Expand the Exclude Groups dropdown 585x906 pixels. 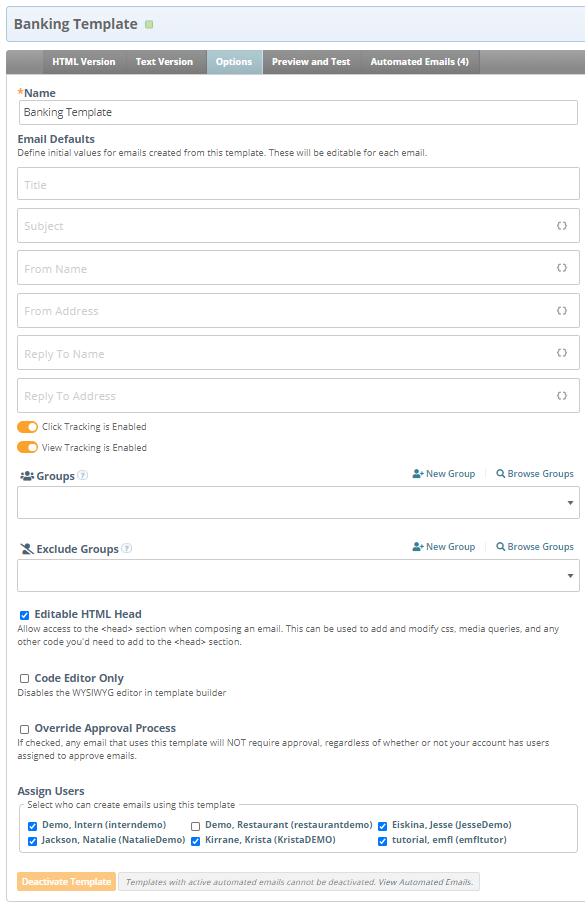point(298,575)
